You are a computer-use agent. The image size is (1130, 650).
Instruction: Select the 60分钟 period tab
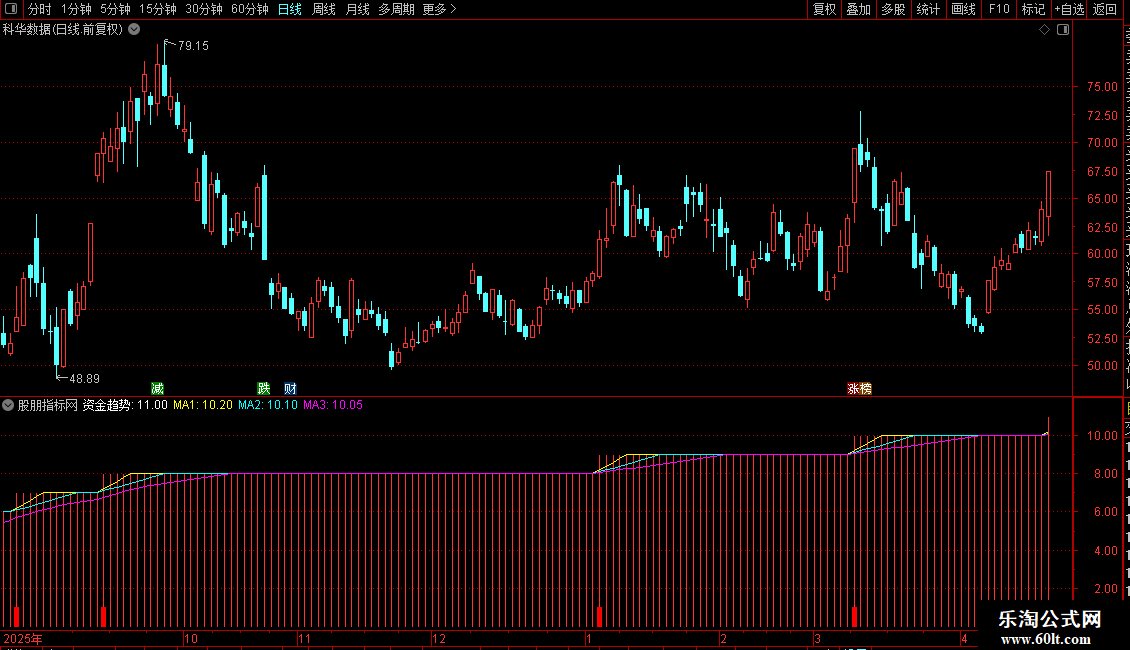tap(250, 9)
